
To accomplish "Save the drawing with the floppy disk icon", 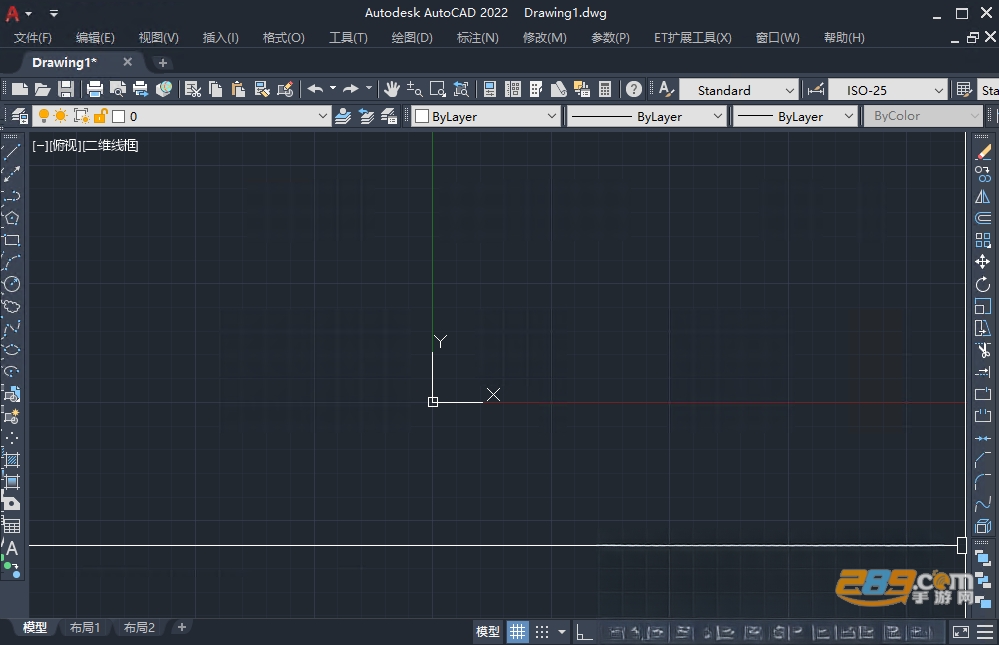I will [x=66, y=89].
